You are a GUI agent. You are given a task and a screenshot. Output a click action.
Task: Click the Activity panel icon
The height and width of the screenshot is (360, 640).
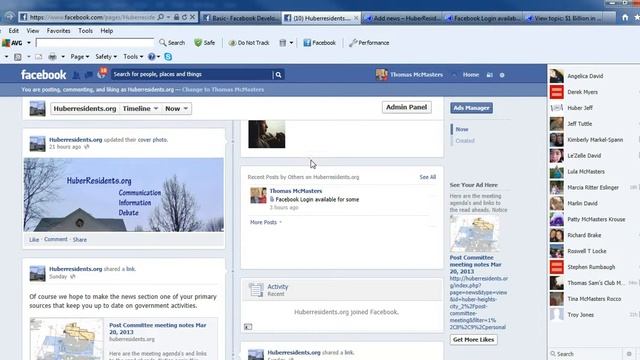[256, 290]
